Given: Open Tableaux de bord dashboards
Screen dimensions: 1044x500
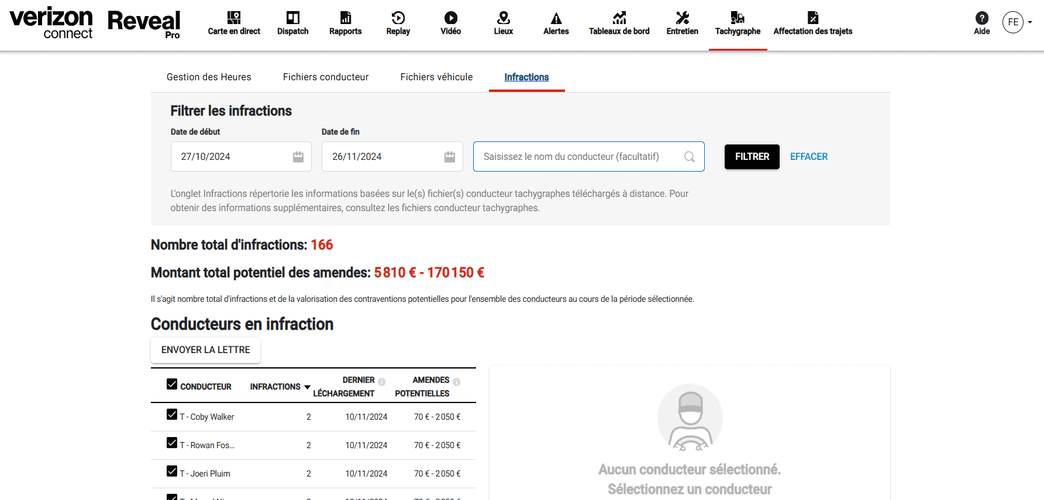Looking at the screenshot, I should pyautogui.click(x=619, y=24).
